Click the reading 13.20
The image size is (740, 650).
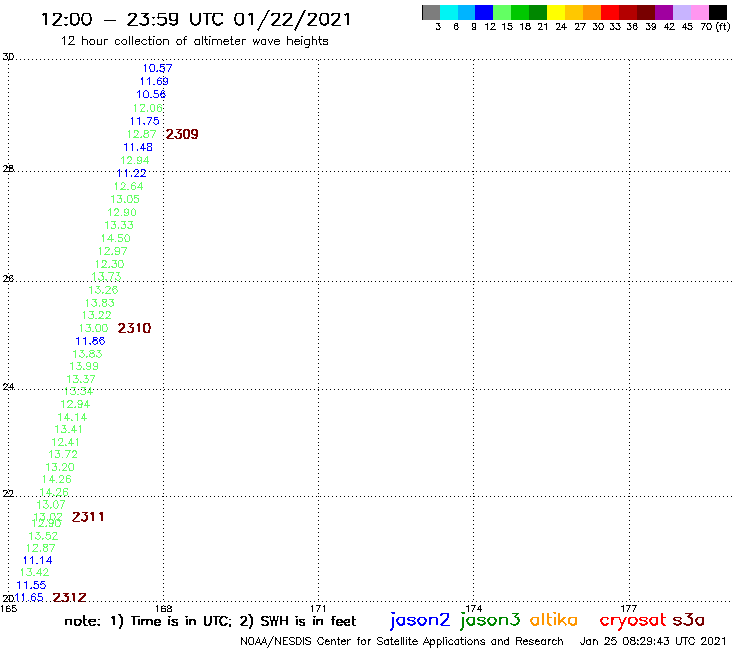tap(60, 467)
